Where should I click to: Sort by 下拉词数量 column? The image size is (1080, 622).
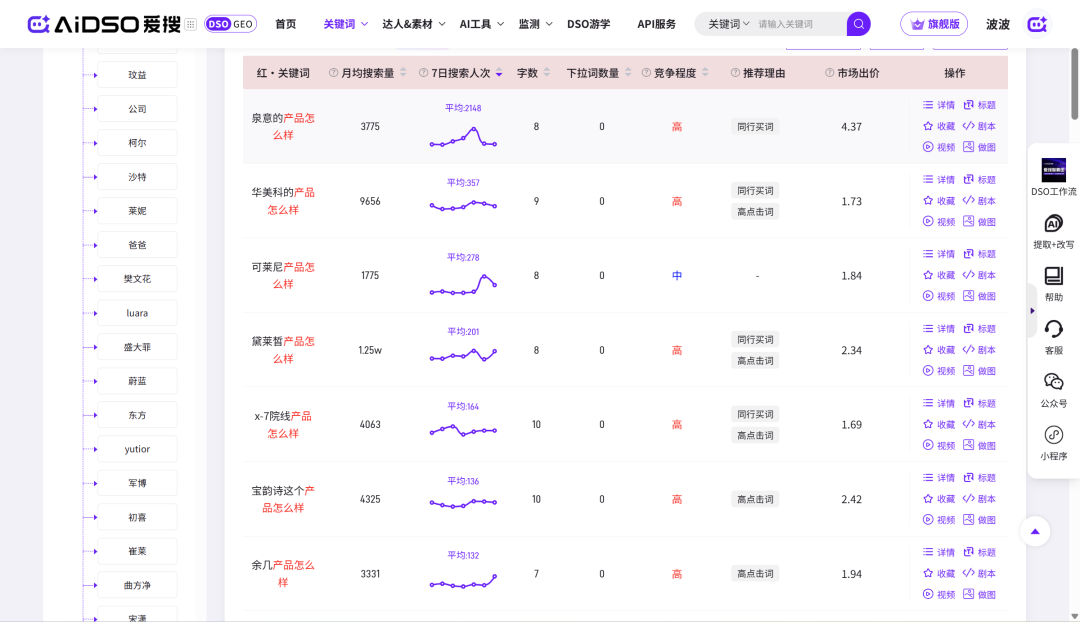pos(627,73)
